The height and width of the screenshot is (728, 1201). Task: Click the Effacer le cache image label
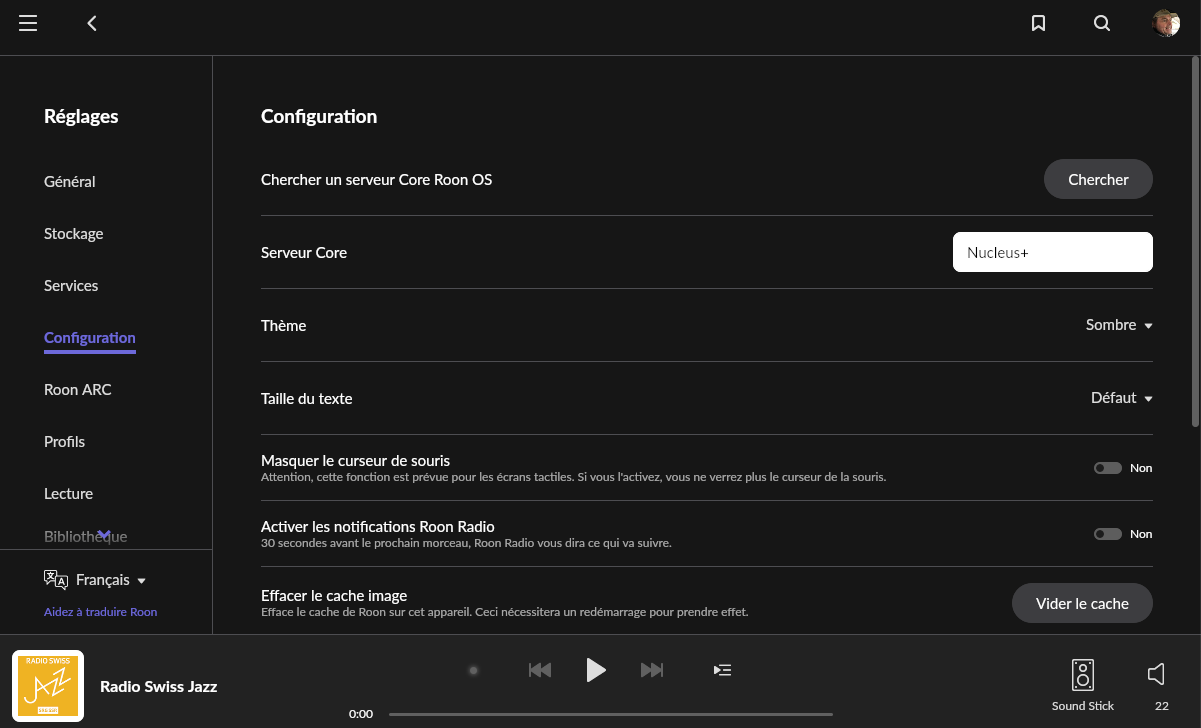[x=334, y=596]
